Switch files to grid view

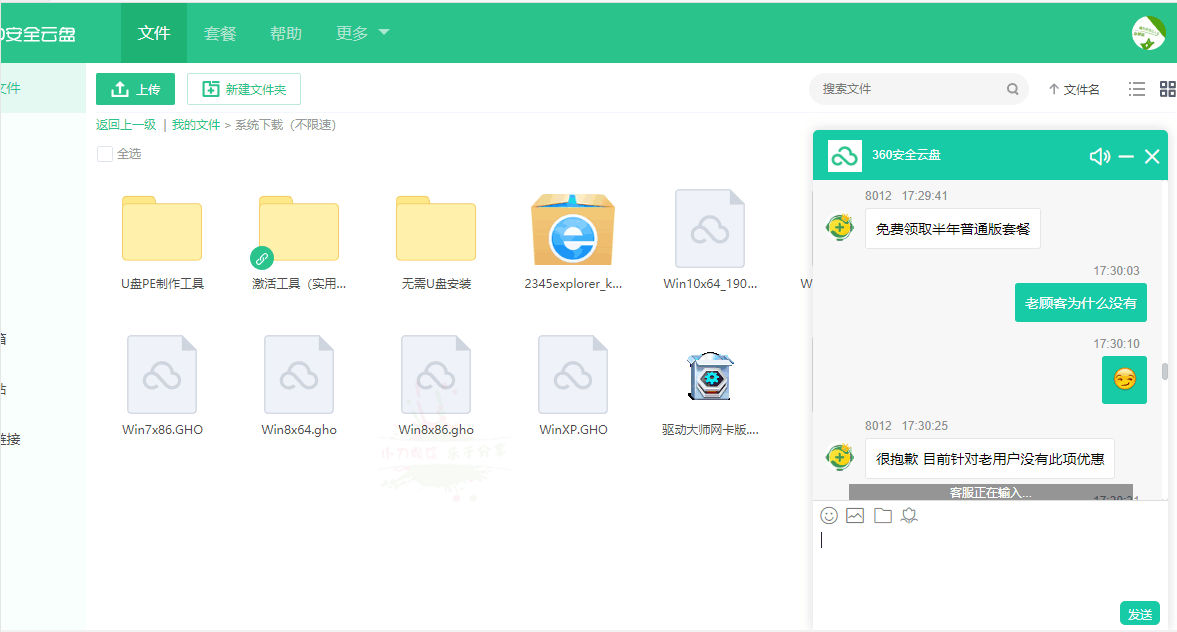[x=1167, y=88]
